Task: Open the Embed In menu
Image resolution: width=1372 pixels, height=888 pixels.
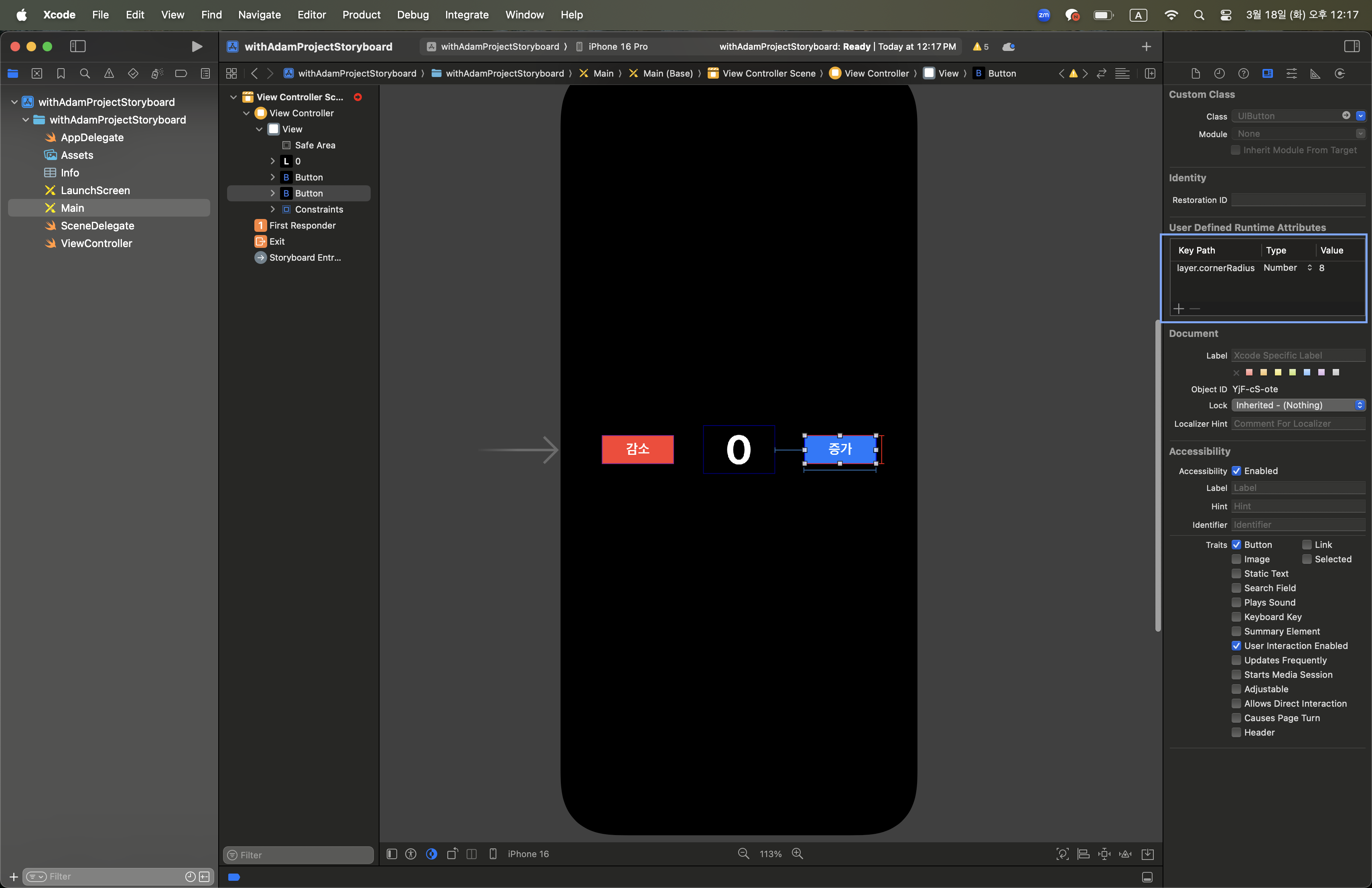Action: click(1148, 854)
